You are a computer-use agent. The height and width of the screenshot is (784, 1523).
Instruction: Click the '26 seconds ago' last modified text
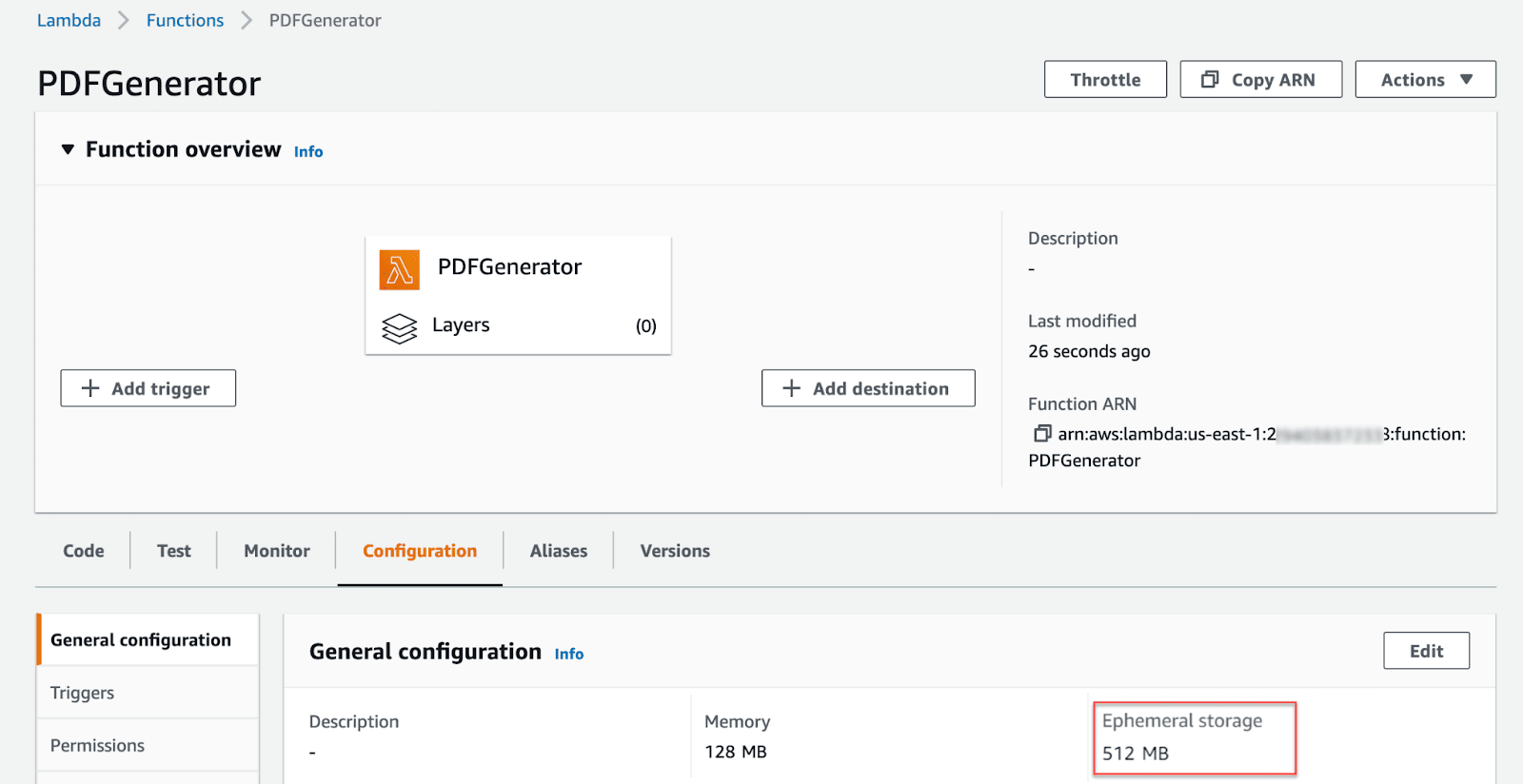tap(1089, 351)
